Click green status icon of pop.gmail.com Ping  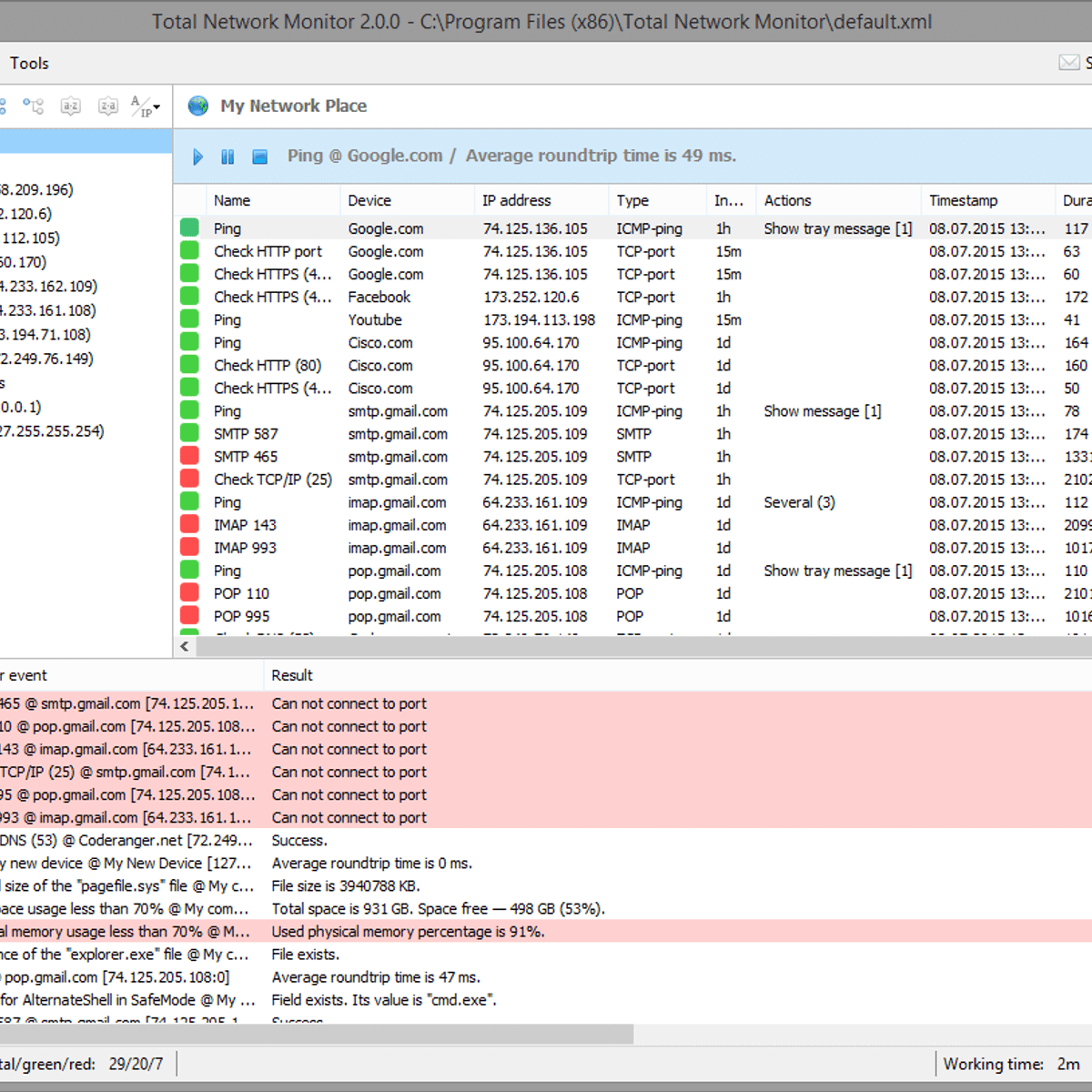pos(189,569)
